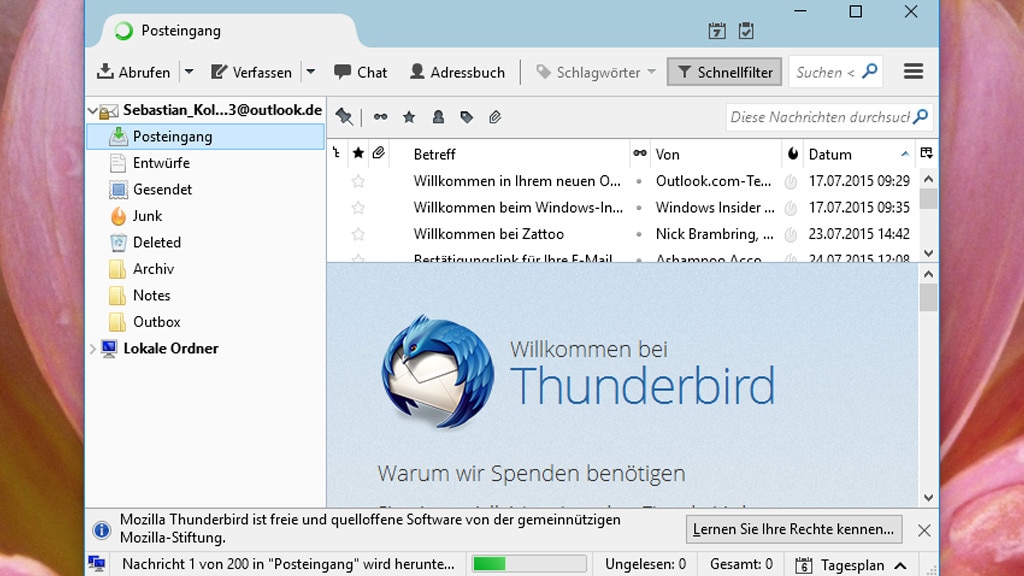Sort by the Von column

(716, 154)
